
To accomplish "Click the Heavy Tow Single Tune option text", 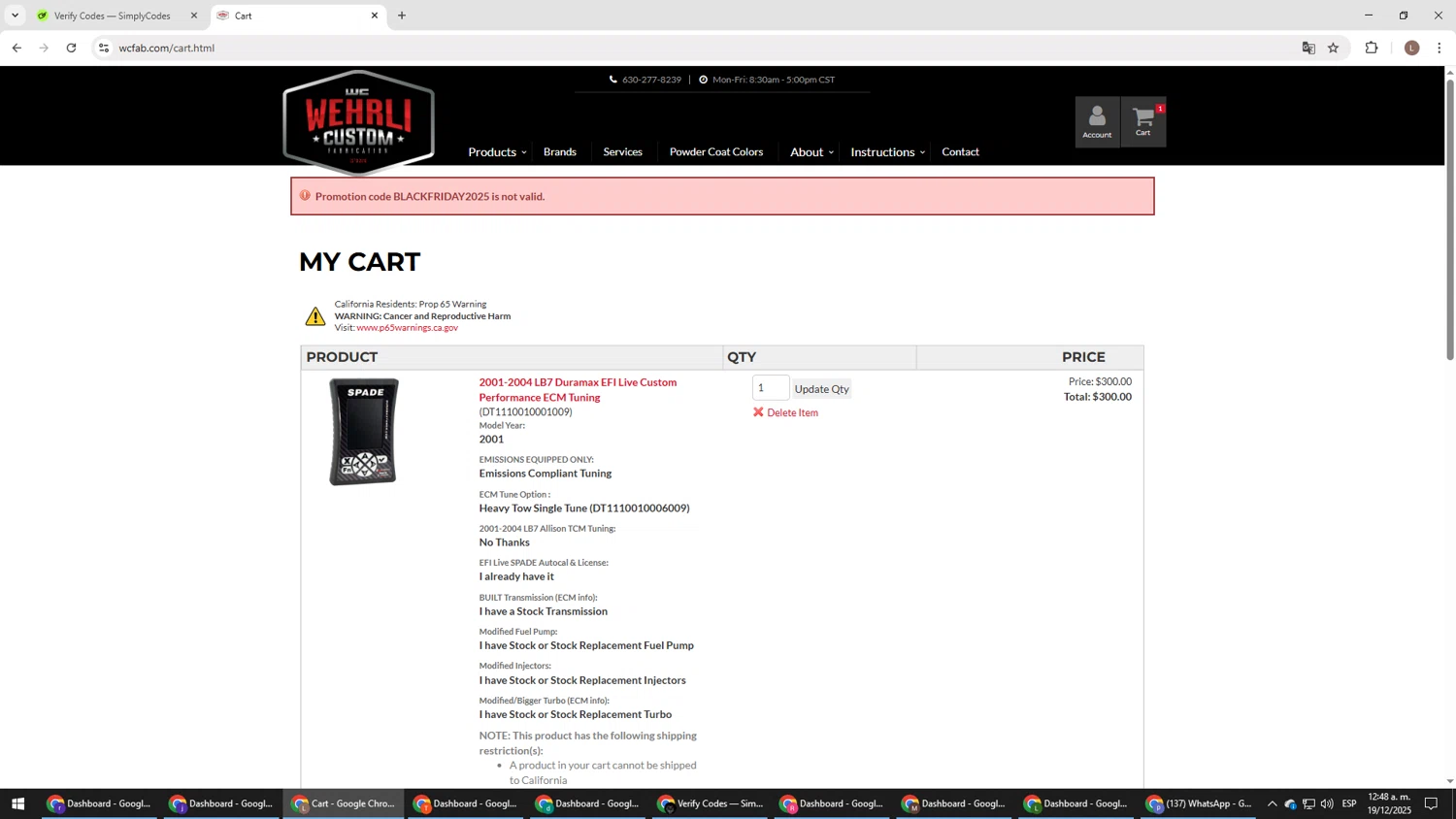I will point(584,508).
